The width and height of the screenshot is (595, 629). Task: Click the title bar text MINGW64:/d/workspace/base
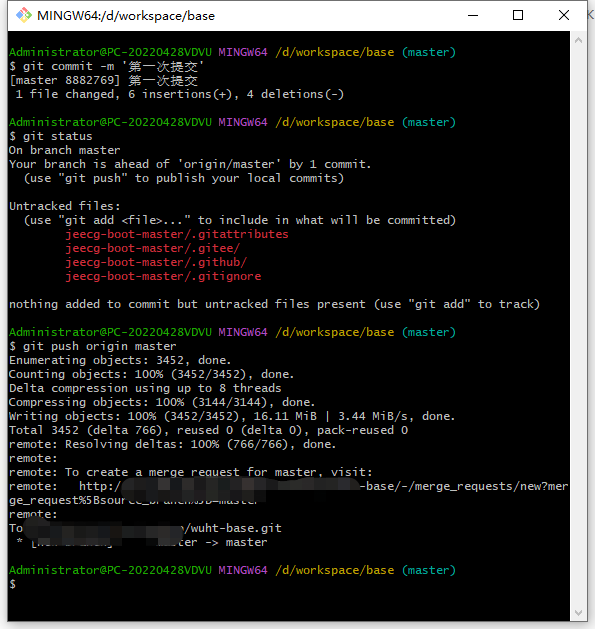(126, 16)
